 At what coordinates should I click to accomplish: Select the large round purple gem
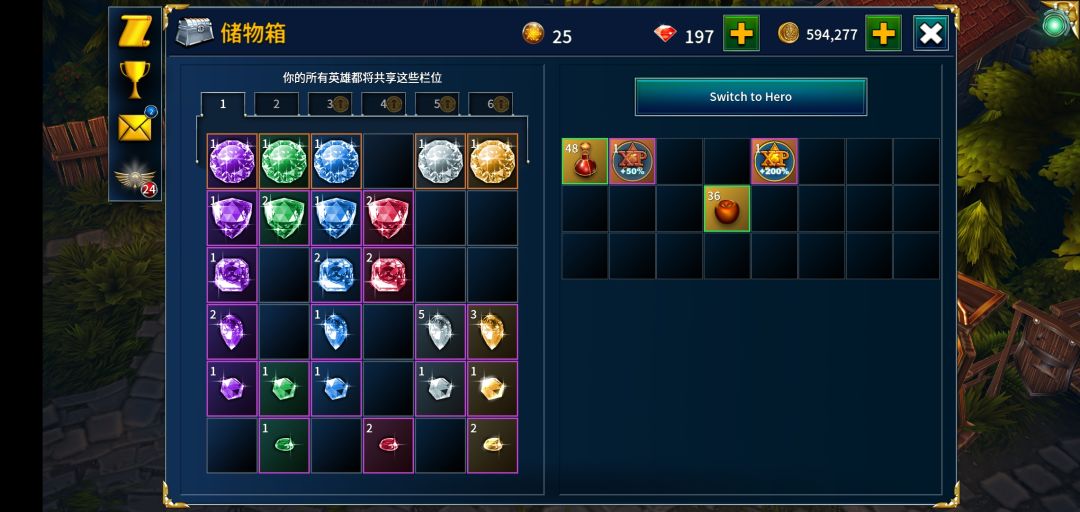coord(232,161)
